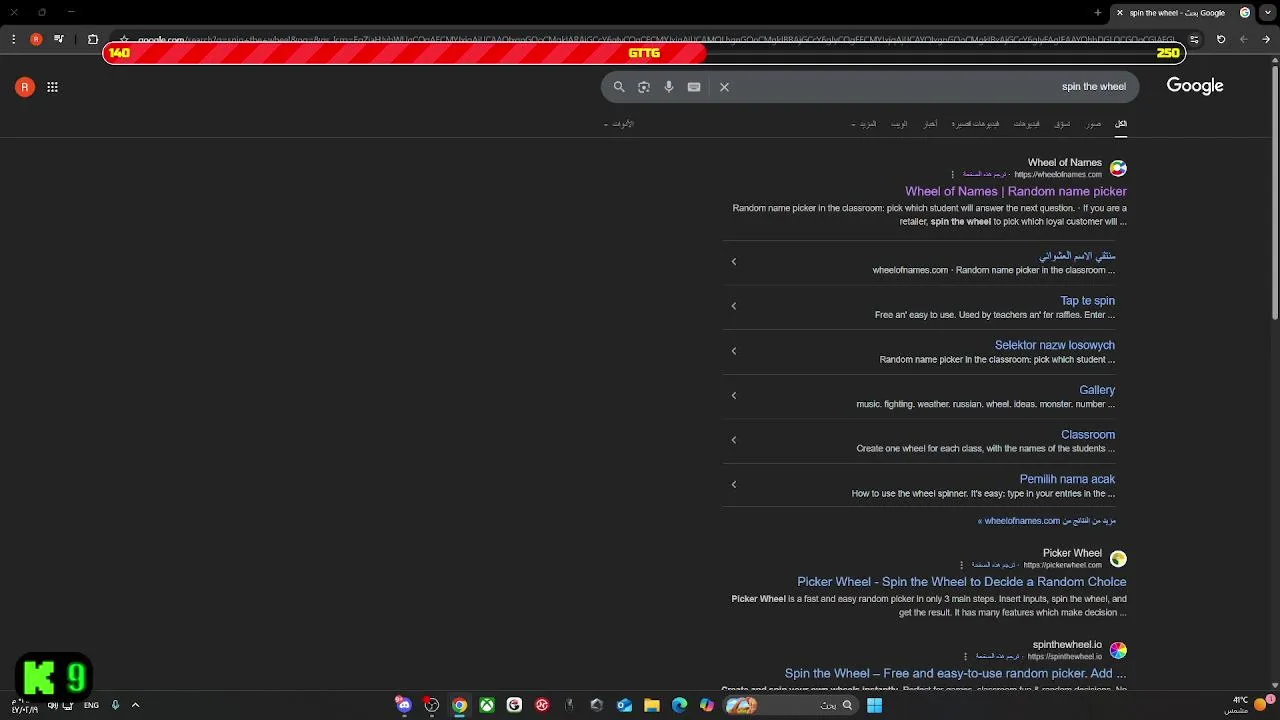The height and width of the screenshot is (720, 1280).
Task: Click the magnifier search icon in search box
Action: [619, 87]
